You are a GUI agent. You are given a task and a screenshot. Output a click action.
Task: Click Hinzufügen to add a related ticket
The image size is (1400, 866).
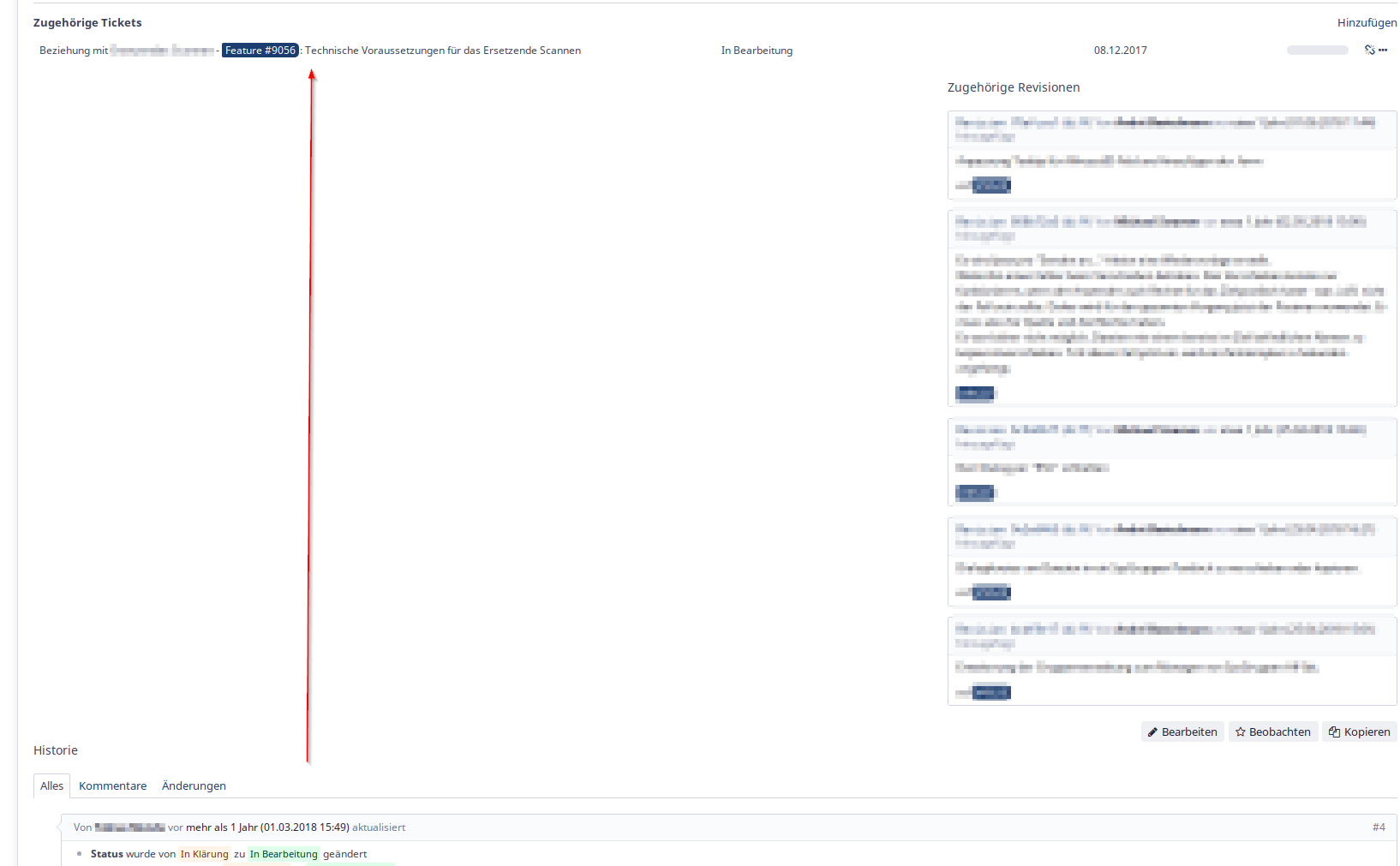(1367, 22)
